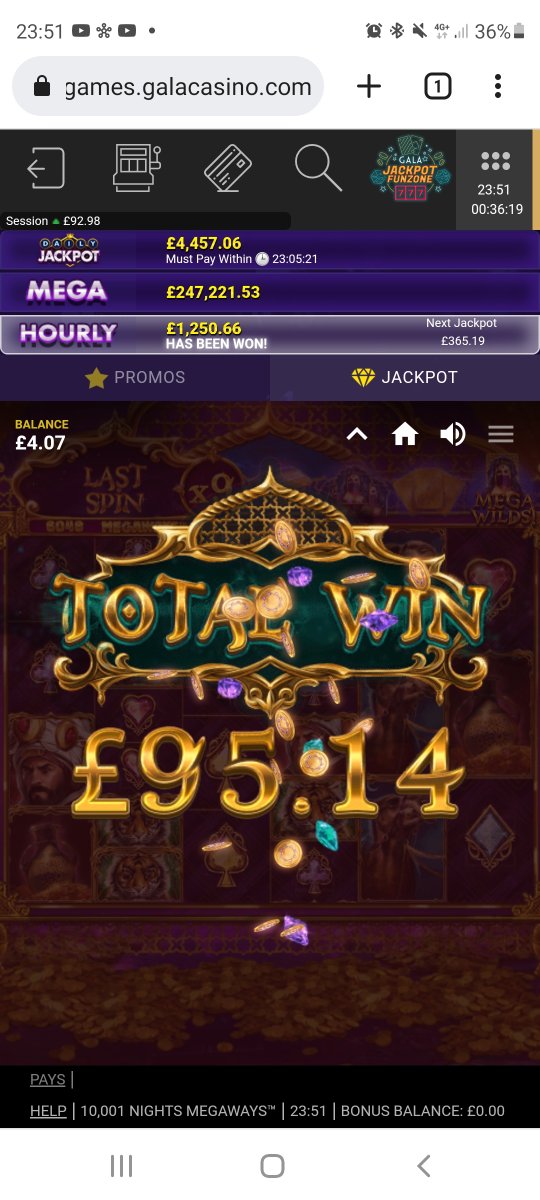Expand the HOURLY jackpot row
Screen dimensions: 540x1200
tap(270, 334)
